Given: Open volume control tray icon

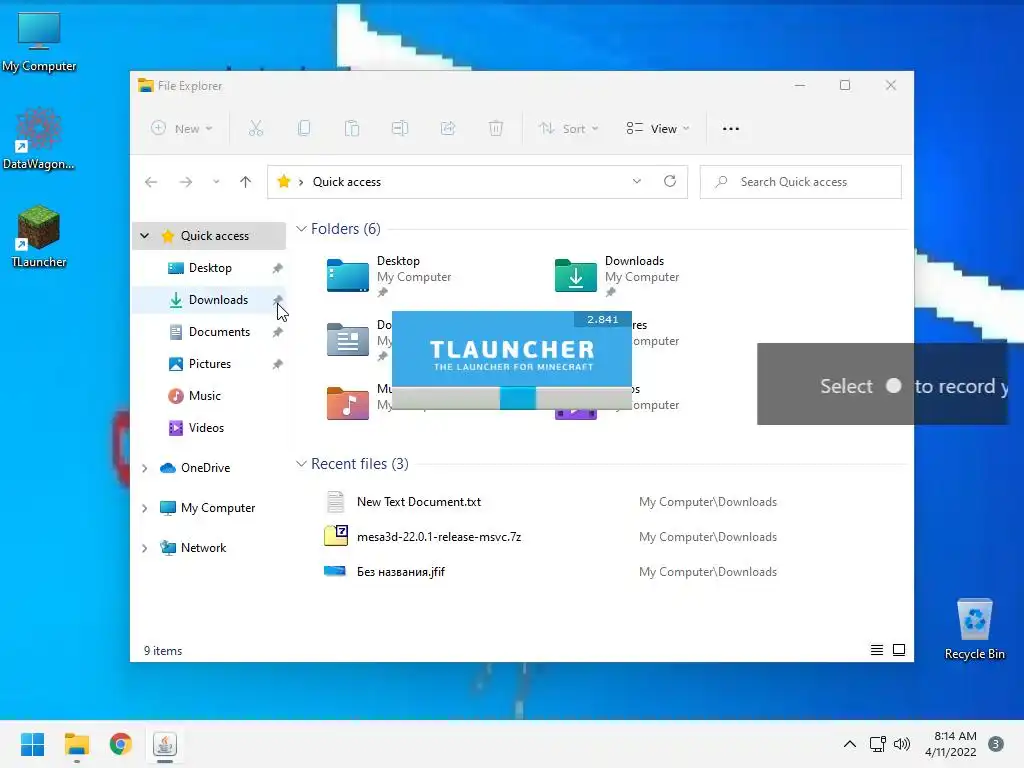Looking at the screenshot, I should 902,744.
